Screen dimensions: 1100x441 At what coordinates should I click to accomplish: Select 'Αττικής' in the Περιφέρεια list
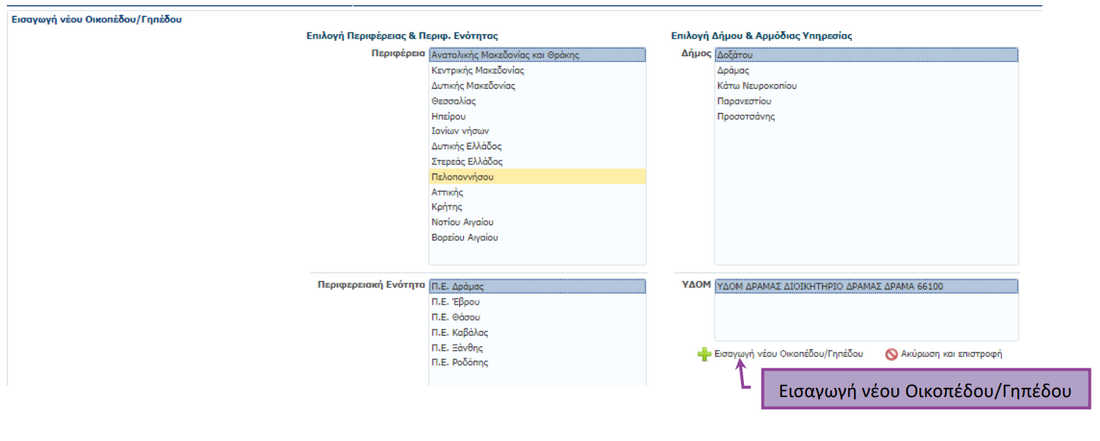[447, 192]
